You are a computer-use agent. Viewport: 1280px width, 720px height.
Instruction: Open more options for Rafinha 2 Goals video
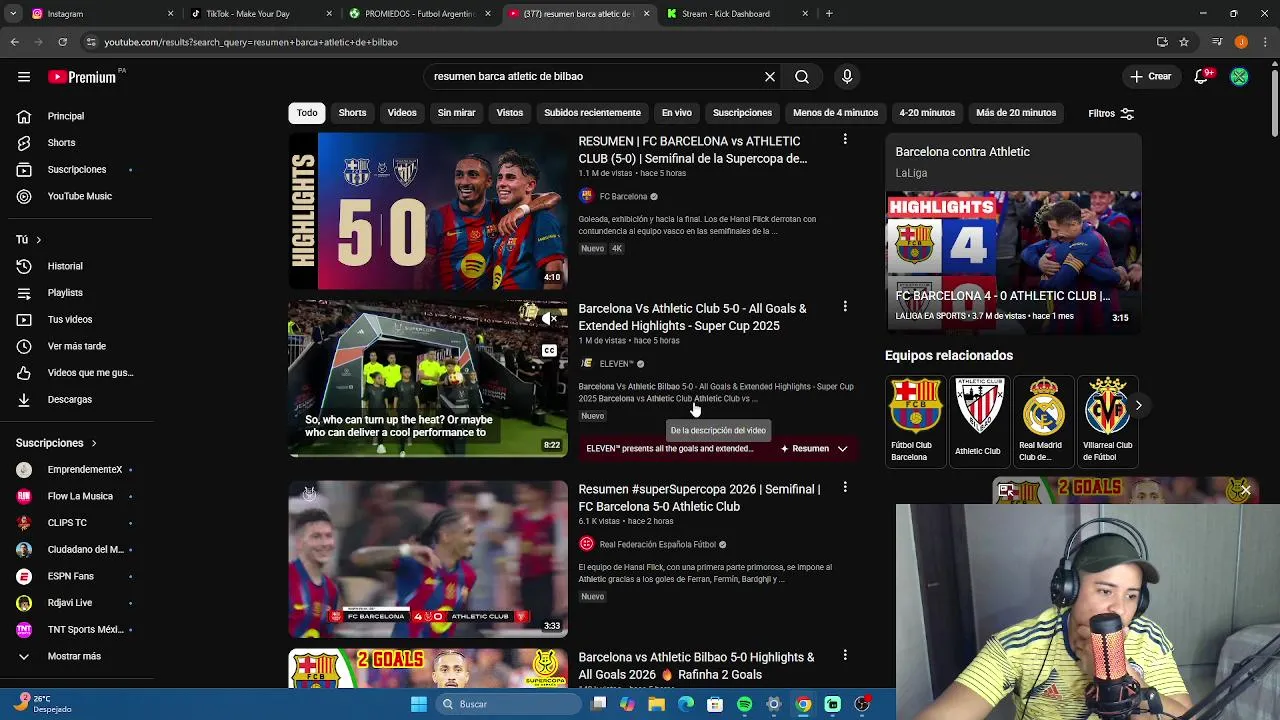(845, 656)
